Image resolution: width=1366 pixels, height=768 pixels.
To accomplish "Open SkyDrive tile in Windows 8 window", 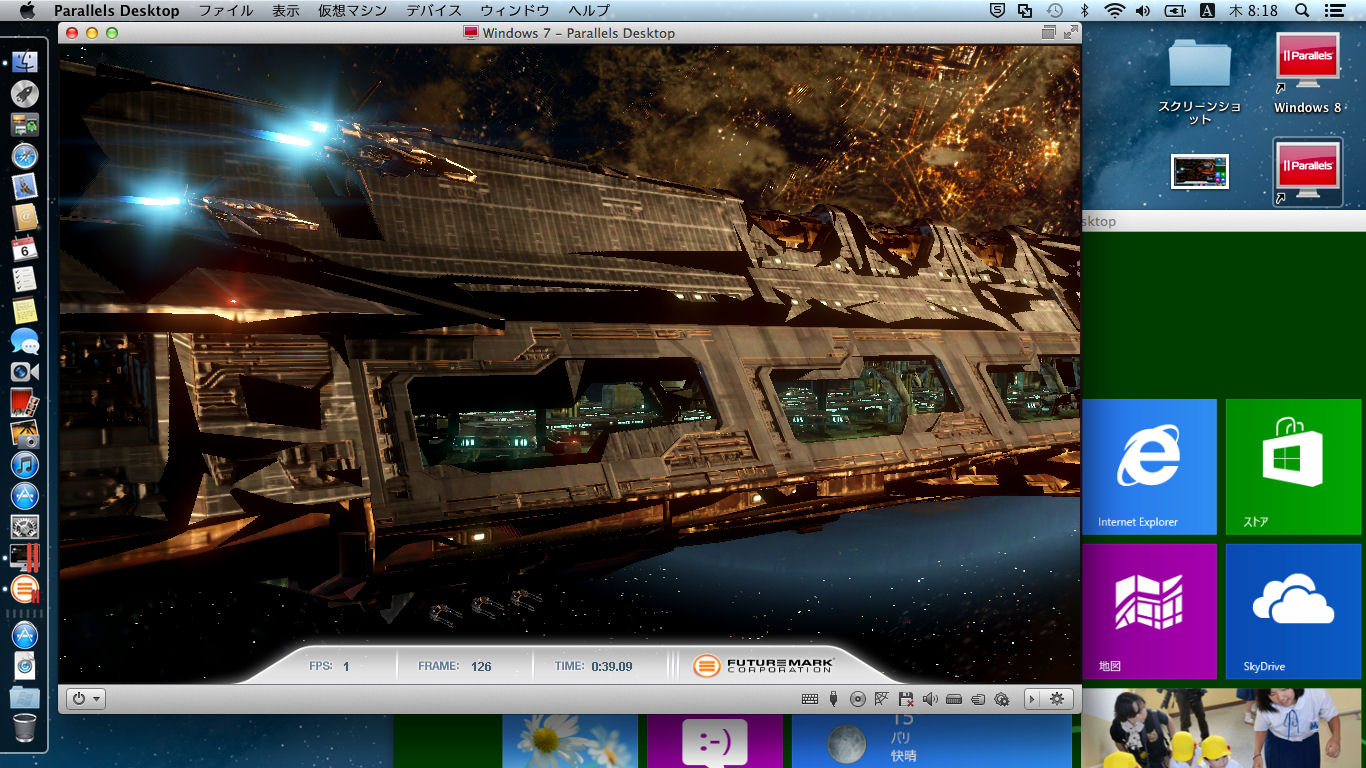I will (x=1293, y=611).
